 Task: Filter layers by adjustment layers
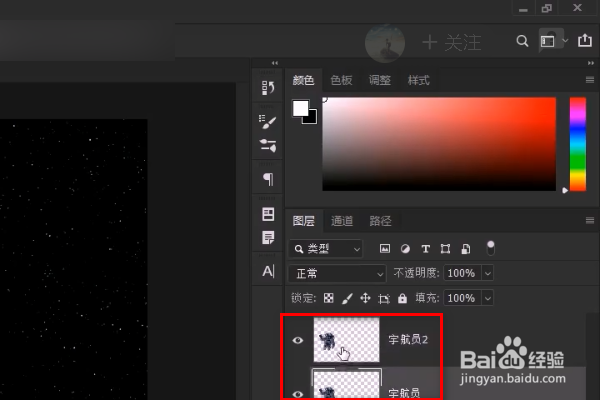pyautogui.click(x=405, y=249)
